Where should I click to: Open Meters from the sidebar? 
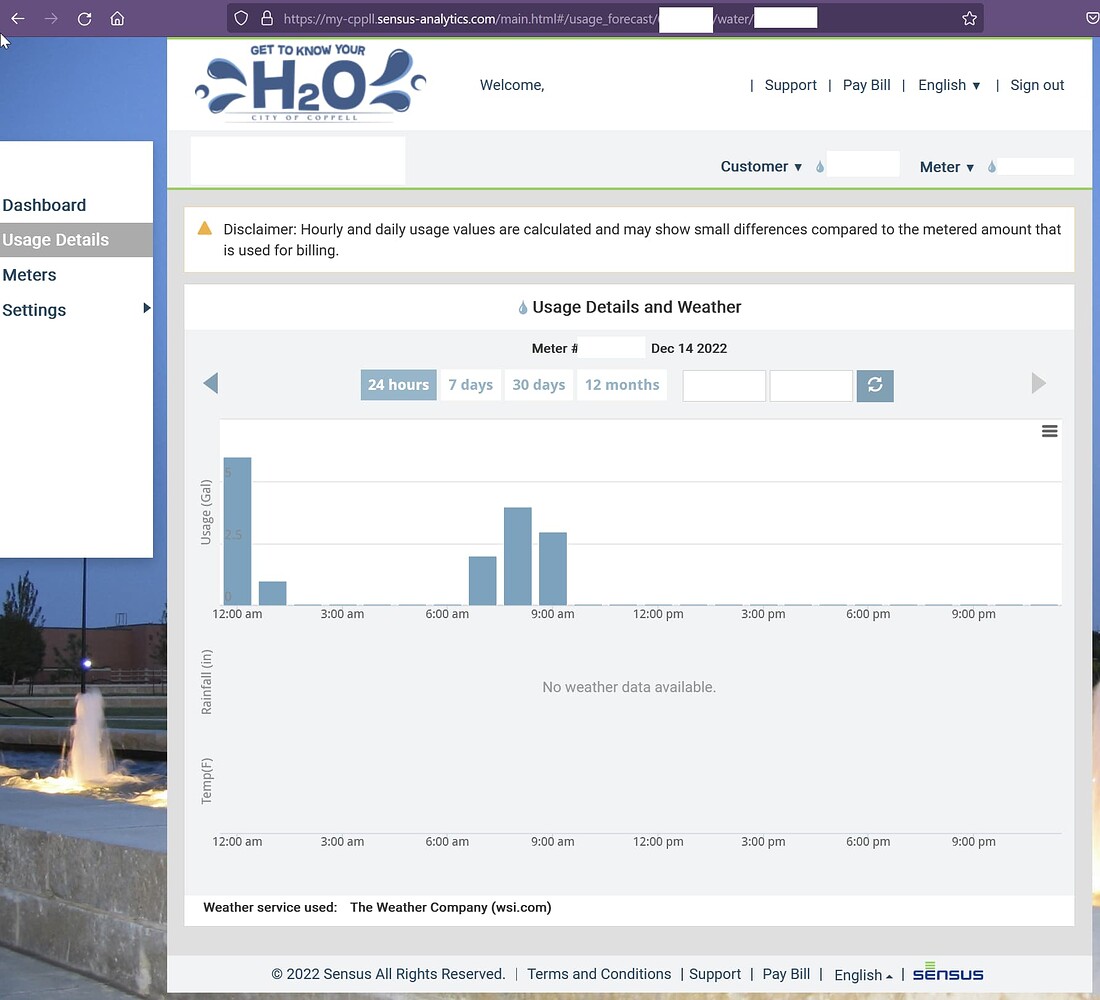[29, 275]
